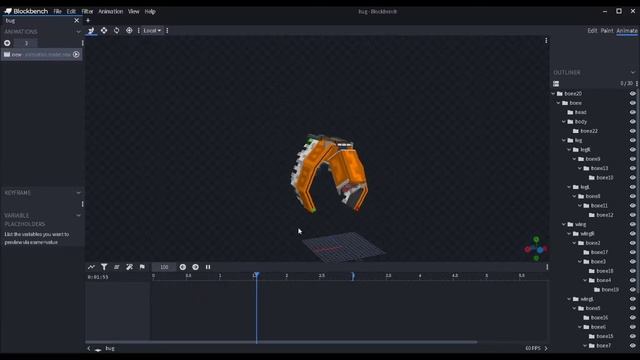This screenshot has height=360, width=640.
Task: Click the timeline horizontal scrollbar
Action: click(x=281, y=342)
